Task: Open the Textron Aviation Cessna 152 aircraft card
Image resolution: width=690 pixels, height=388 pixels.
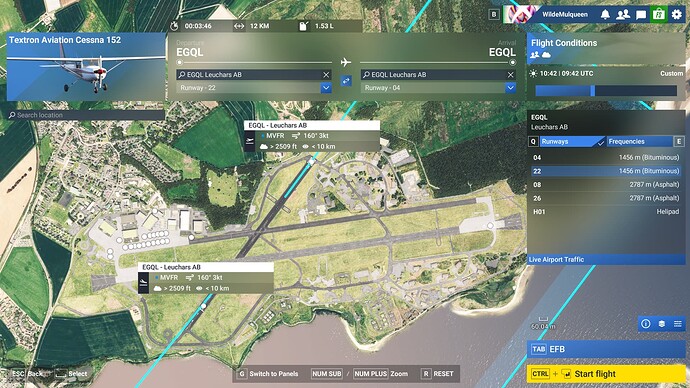Action: pyautogui.click(x=86, y=66)
